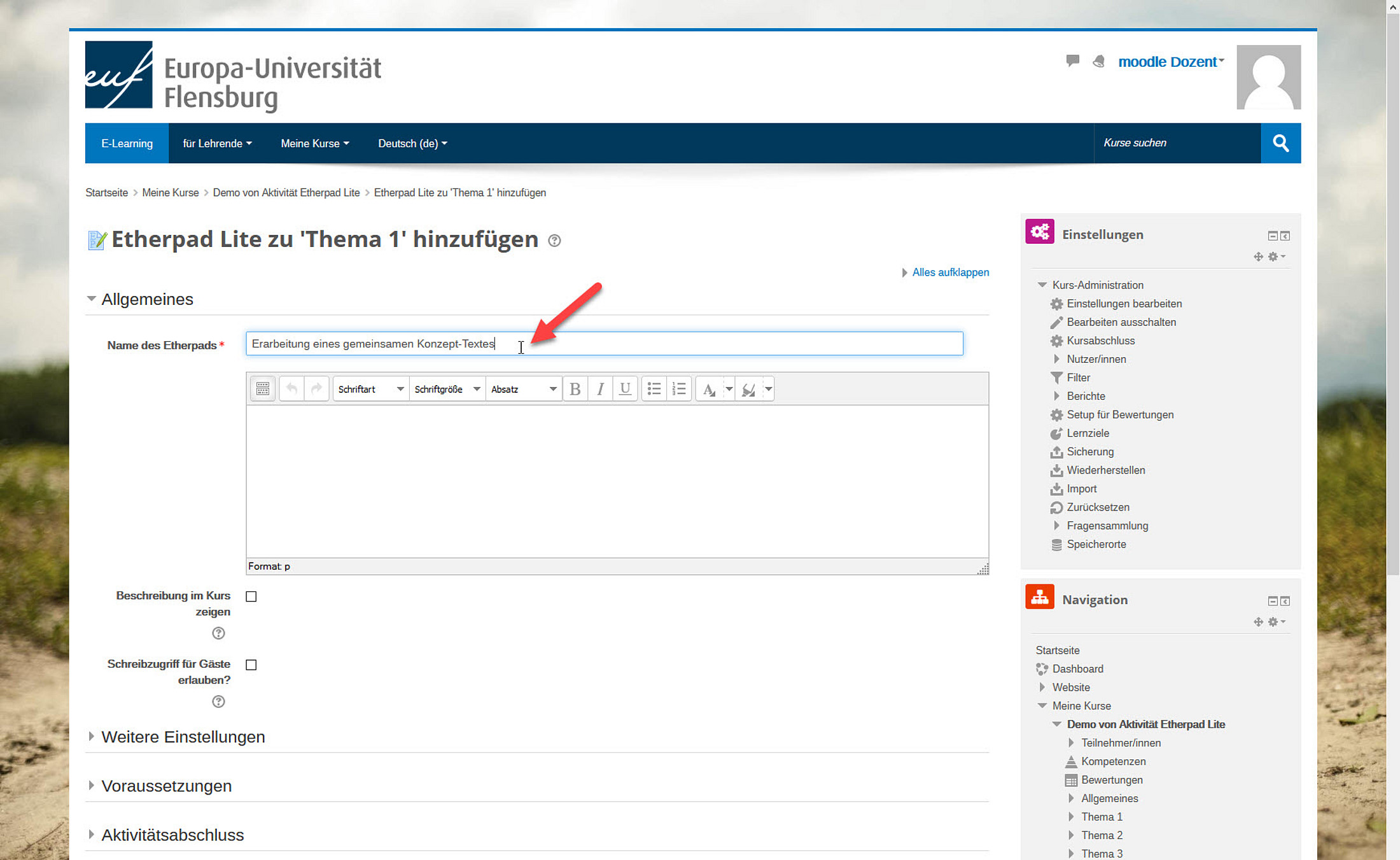Insert a numbered list

point(679,389)
